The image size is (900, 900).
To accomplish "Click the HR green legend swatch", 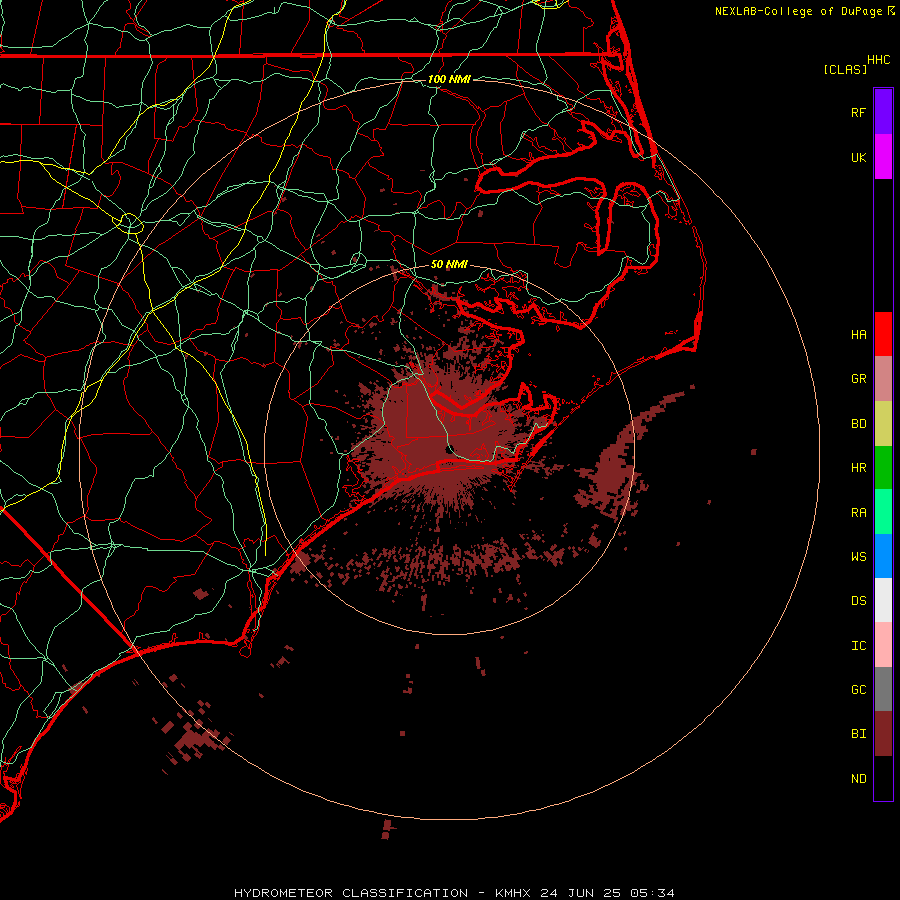I will [x=883, y=468].
